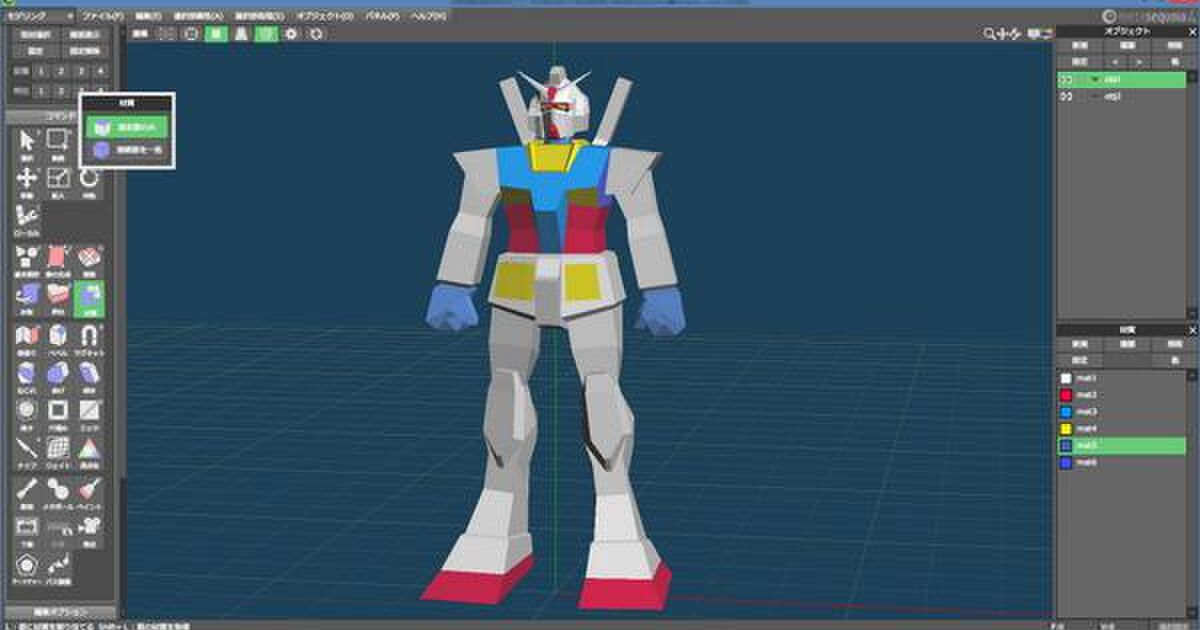This screenshot has width=1200, height=630.
Task: Choose first material popup option (selected faces only)
Action: pos(127,127)
